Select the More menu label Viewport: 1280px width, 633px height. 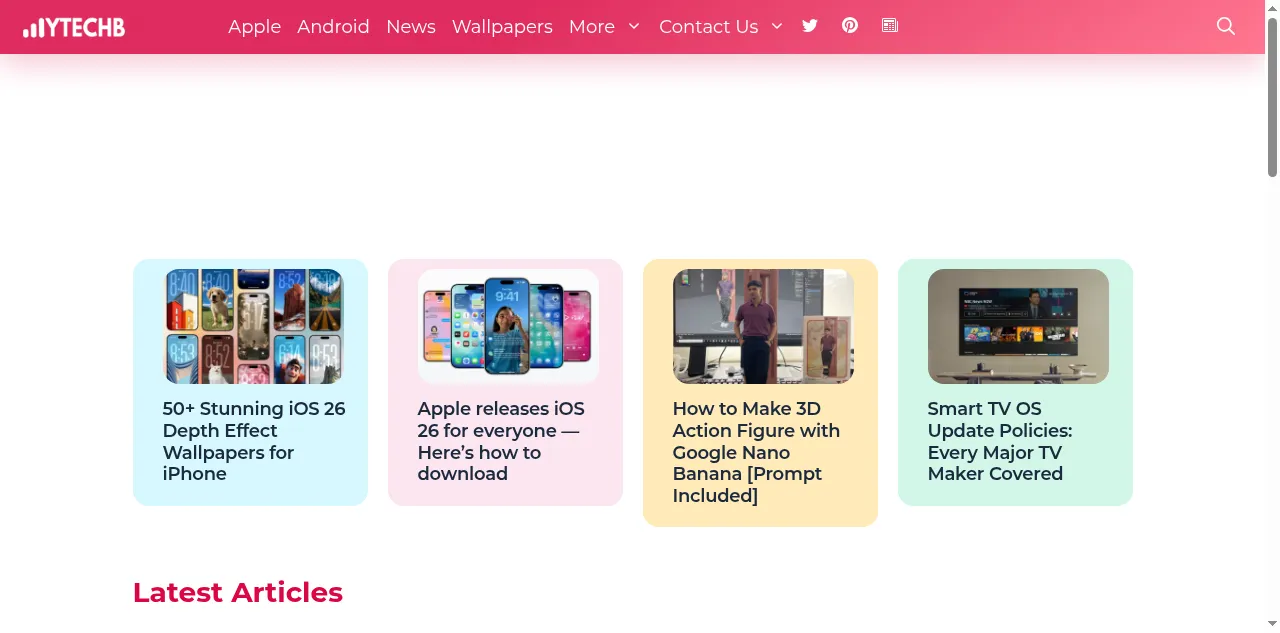592,27
